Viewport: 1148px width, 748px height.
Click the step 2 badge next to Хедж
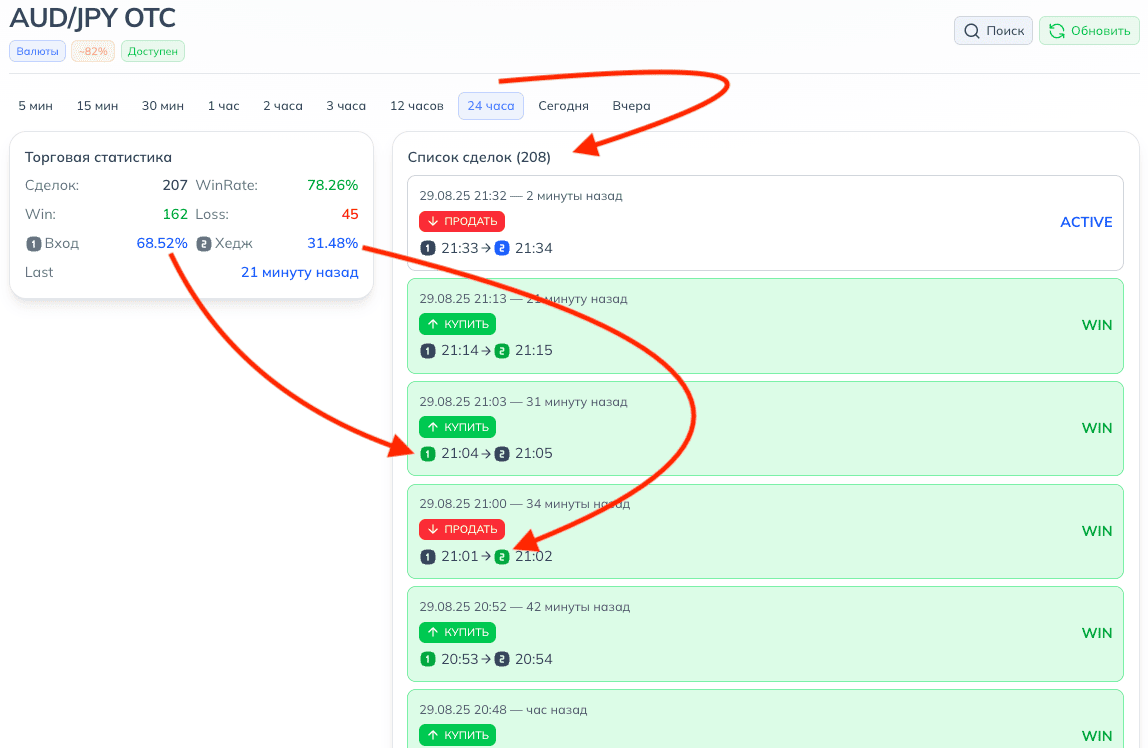204,243
